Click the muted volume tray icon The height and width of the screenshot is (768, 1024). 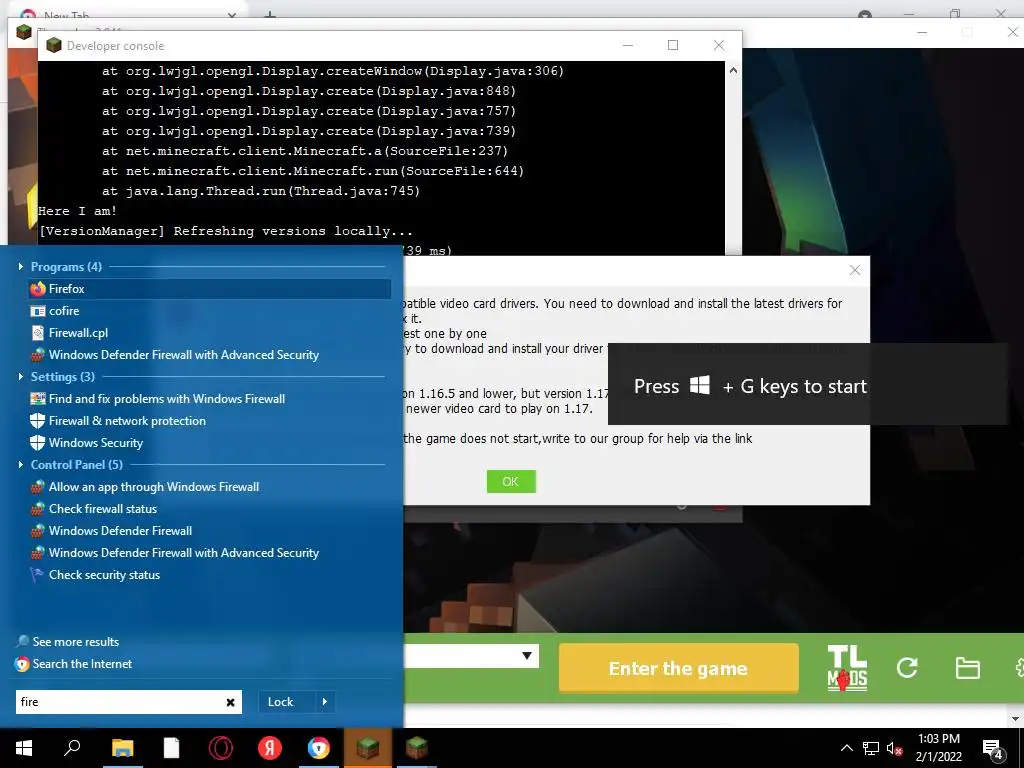tap(894, 748)
